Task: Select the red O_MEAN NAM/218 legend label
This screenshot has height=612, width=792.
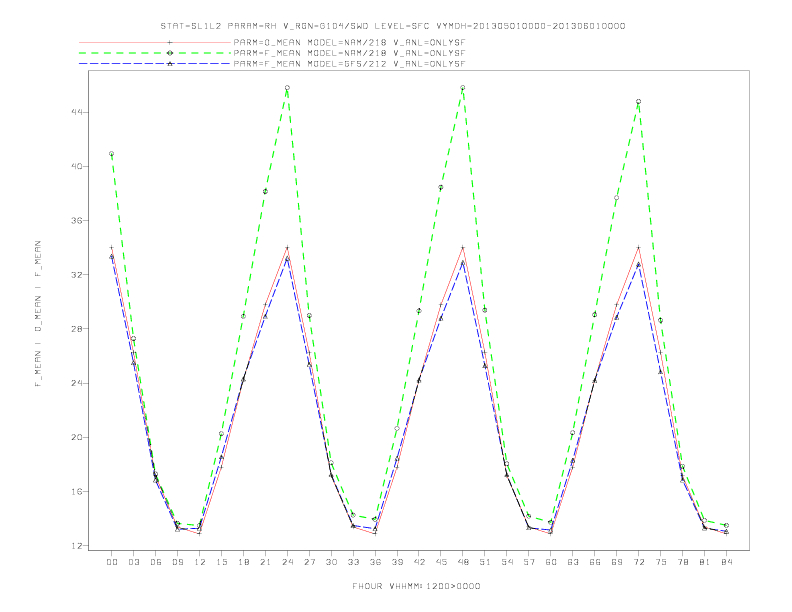Action: tap(349, 43)
